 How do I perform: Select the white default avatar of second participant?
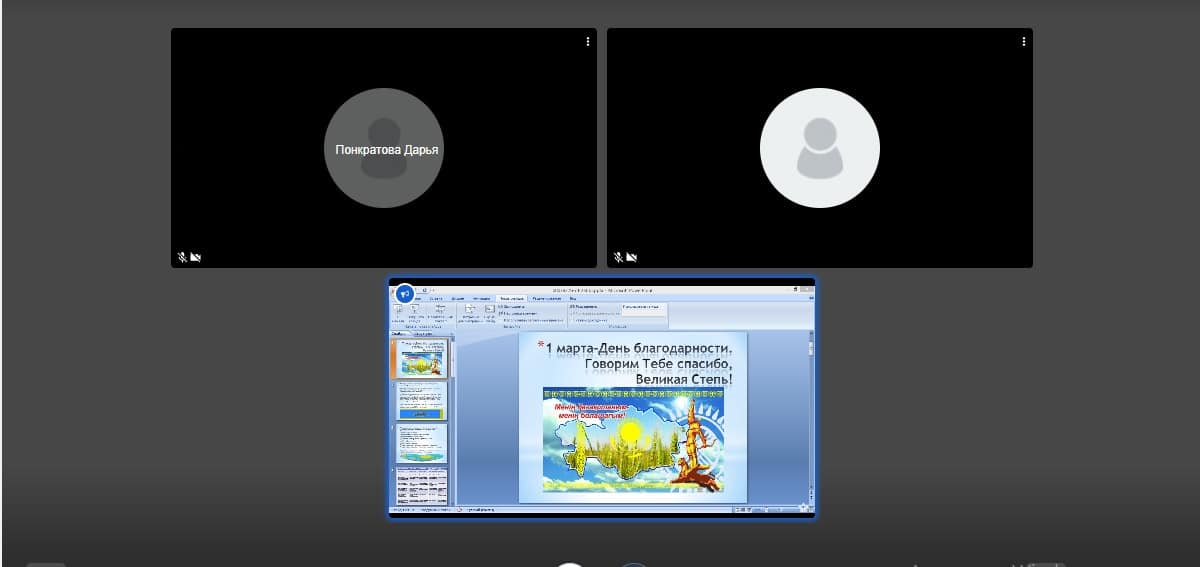pyautogui.click(x=820, y=148)
